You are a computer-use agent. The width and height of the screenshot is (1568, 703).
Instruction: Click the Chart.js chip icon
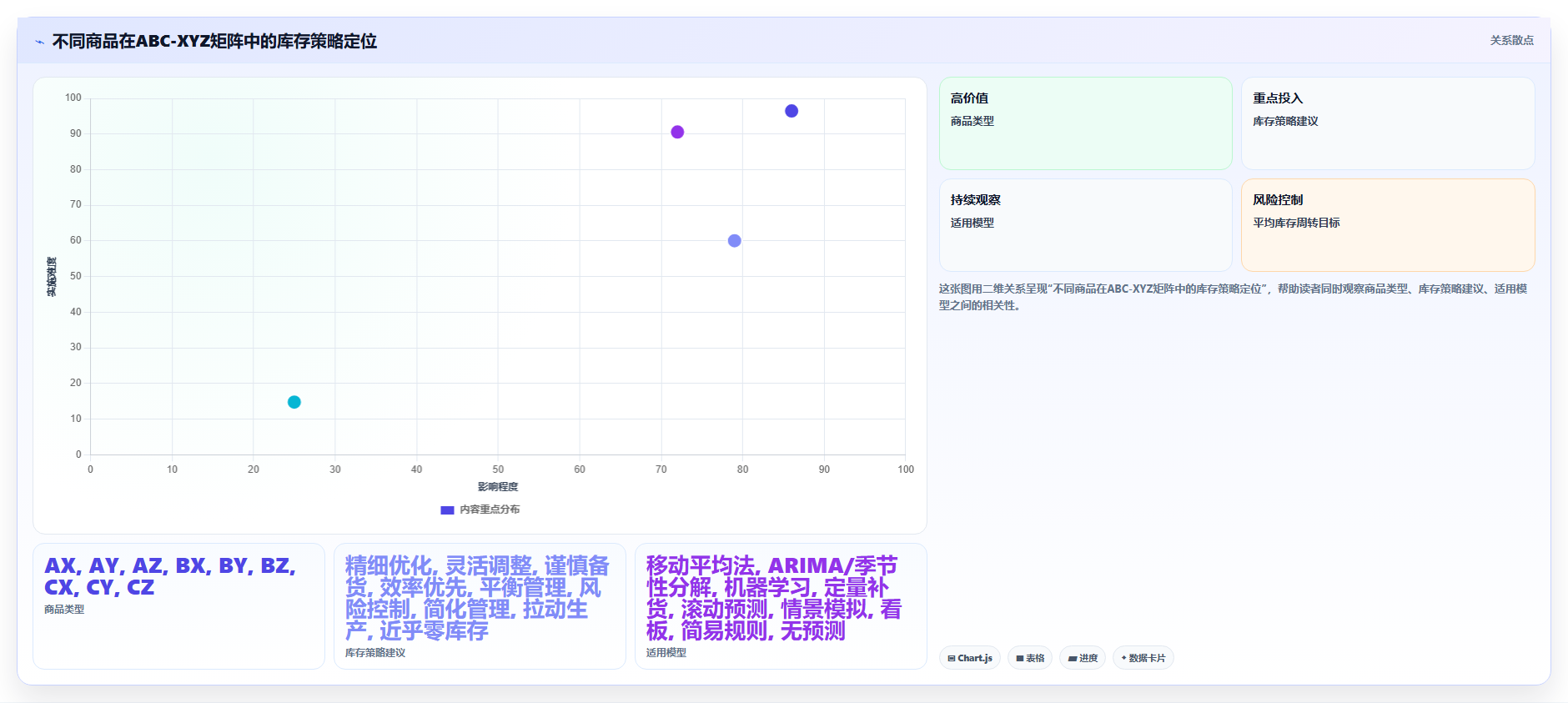tap(952, 659)
